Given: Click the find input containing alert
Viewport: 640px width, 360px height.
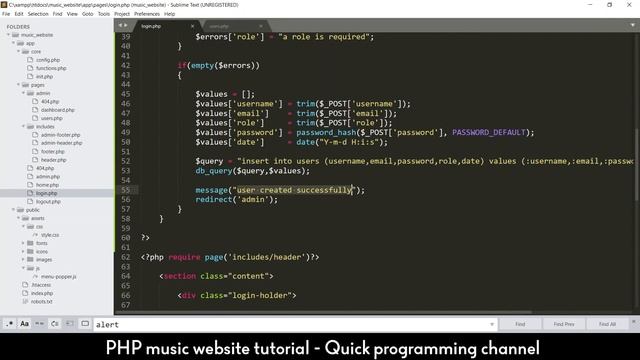Looking at the screenshot, I should 291,324.
